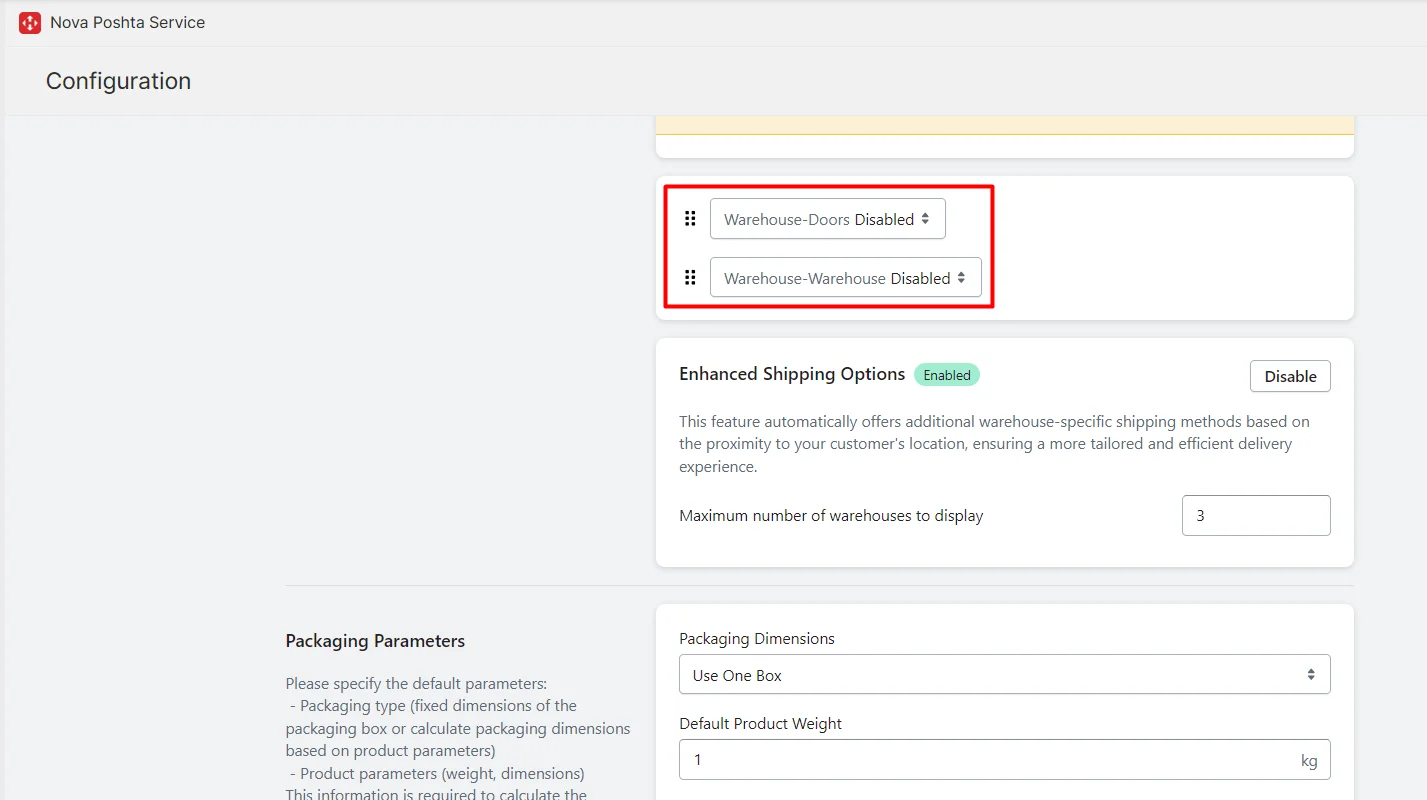Disable Enhanced Shipping Options
Image resolution: width=1427 pixels, height=800 pixels.
coord(1290,376)
